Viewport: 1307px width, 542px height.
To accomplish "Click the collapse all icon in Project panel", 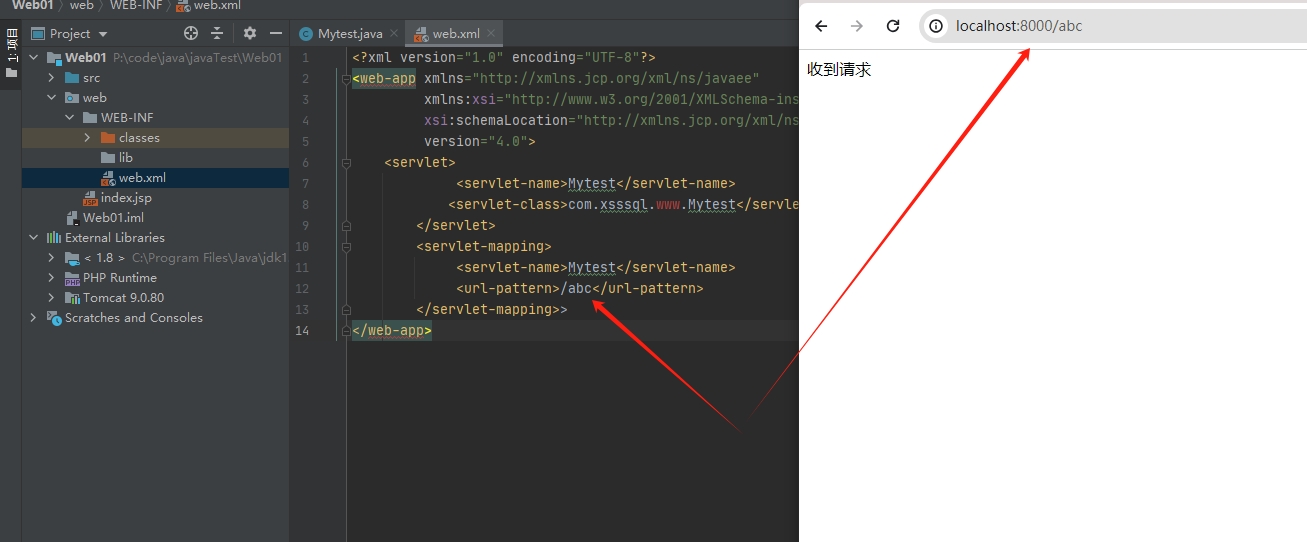I will [217, 33].
